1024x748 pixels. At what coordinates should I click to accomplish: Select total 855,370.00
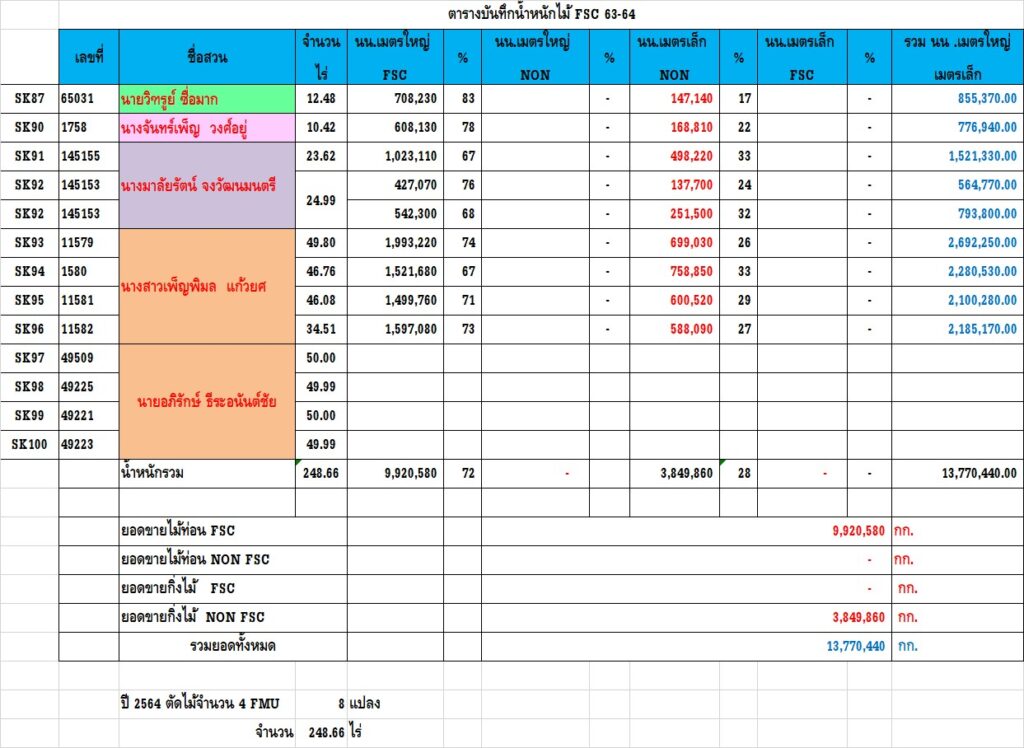click(957, 99)
